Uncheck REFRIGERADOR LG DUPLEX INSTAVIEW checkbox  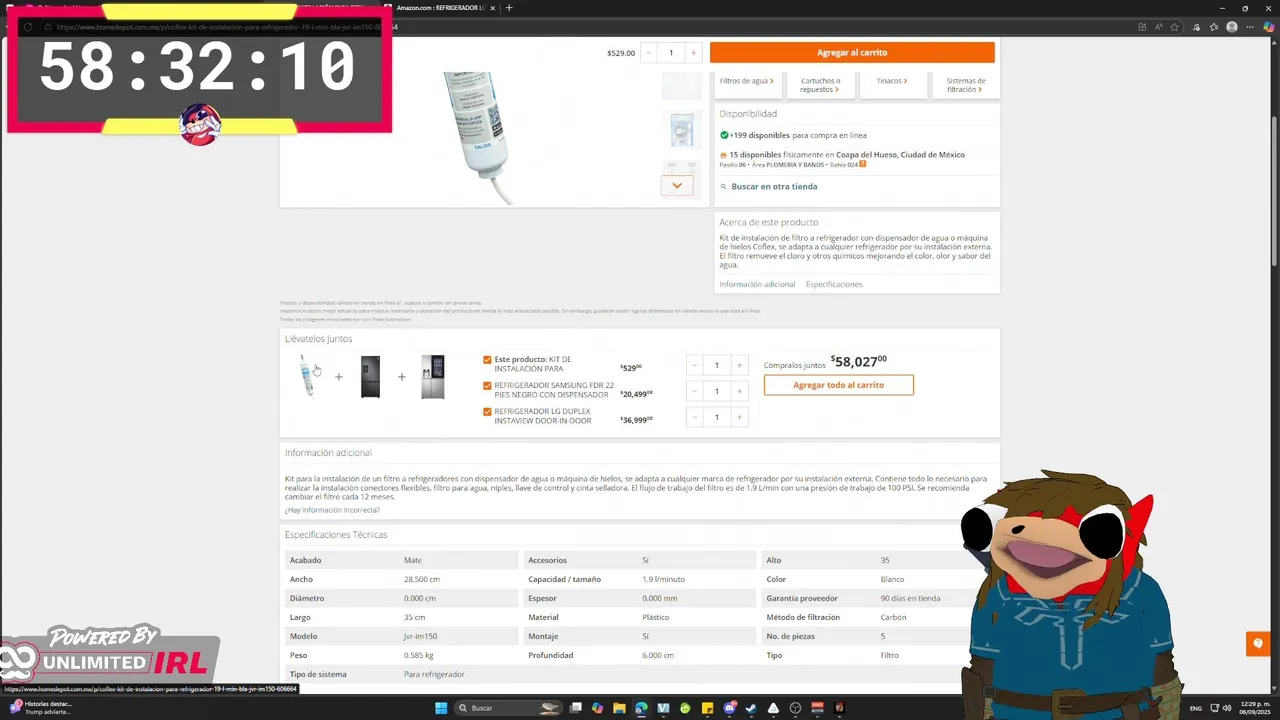(x=487, y=411)
